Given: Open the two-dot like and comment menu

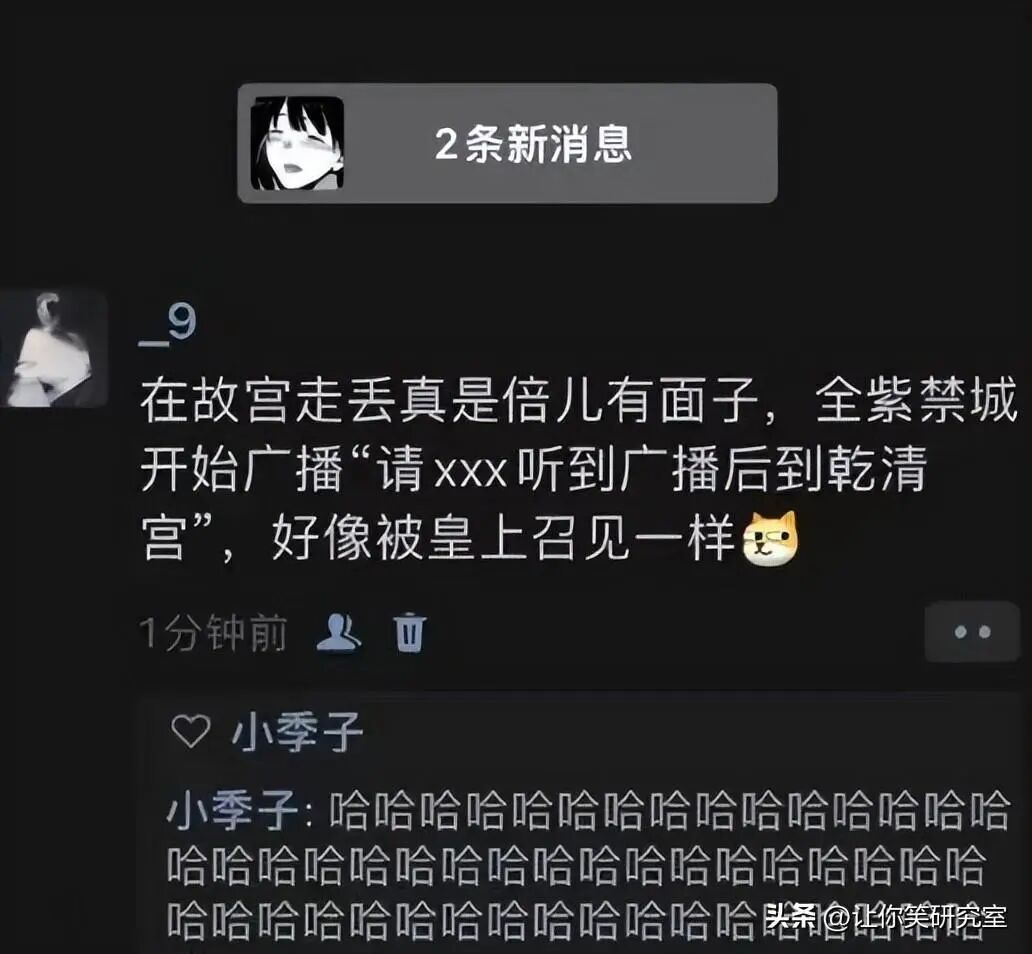Looking at the screenshot, I should (x=972, y=632).
